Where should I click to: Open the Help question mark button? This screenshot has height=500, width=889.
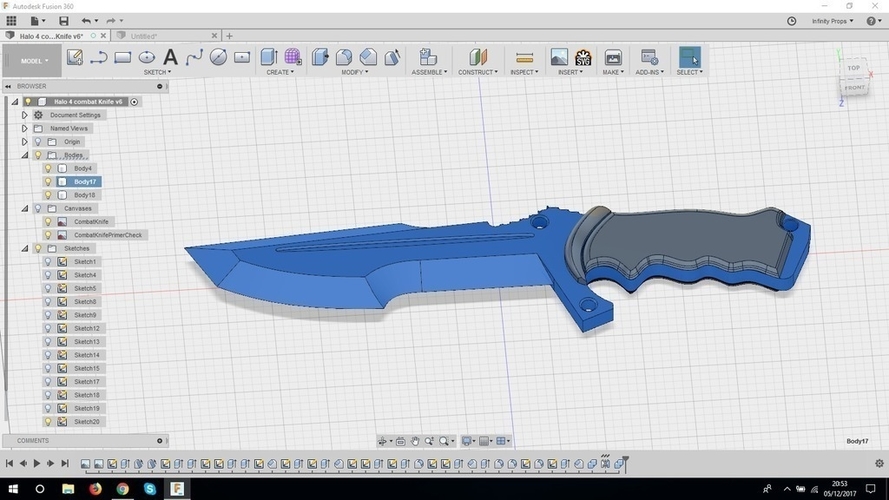pyautogui.click(x=871, y=21)
